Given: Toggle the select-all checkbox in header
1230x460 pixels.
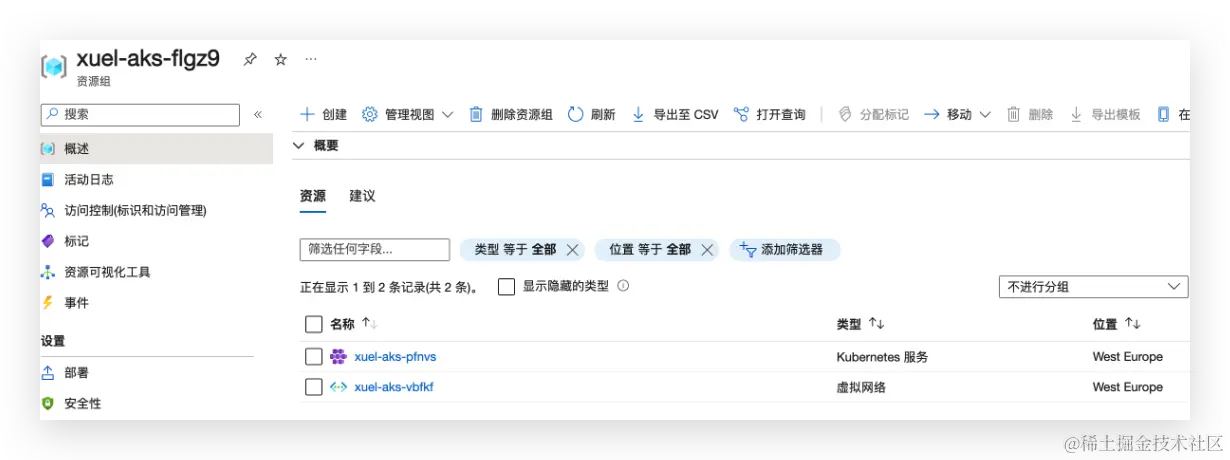Looking at the screenshot, I should pos(314,324).
